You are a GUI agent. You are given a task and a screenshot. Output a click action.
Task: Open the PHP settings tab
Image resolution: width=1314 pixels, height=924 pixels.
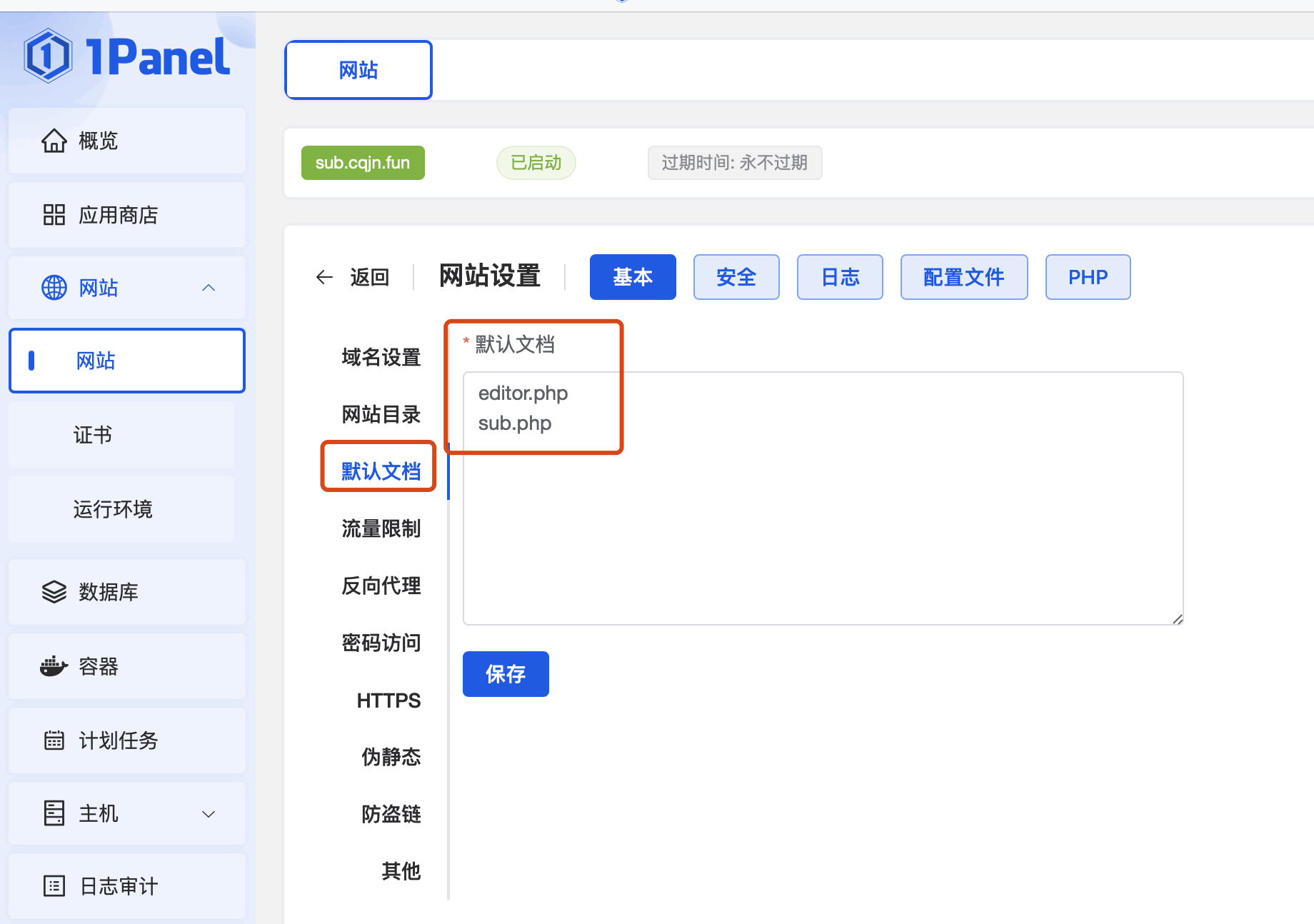click(1088, 277)
